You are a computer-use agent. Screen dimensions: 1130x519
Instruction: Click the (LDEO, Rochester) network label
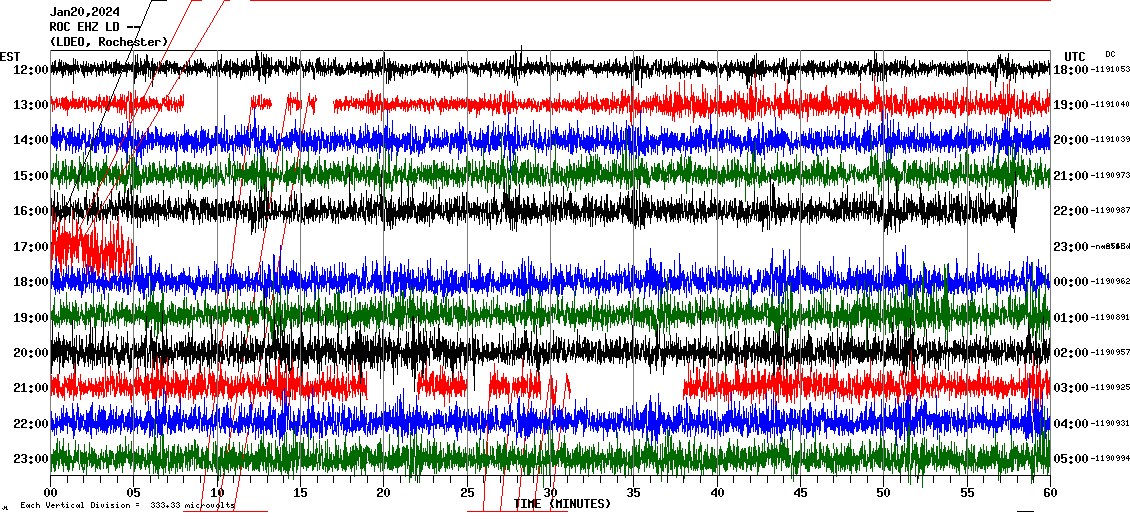109,41
